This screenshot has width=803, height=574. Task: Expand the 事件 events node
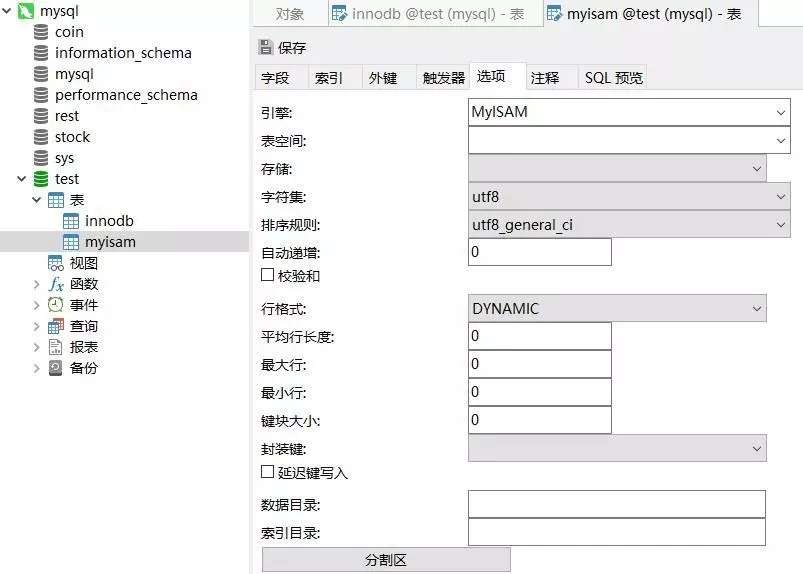[x=36, y=305]
